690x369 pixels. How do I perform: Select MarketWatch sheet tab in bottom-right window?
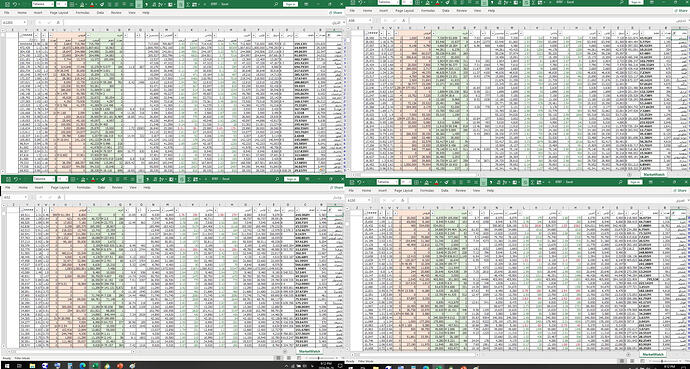click(x=653, y=354)
